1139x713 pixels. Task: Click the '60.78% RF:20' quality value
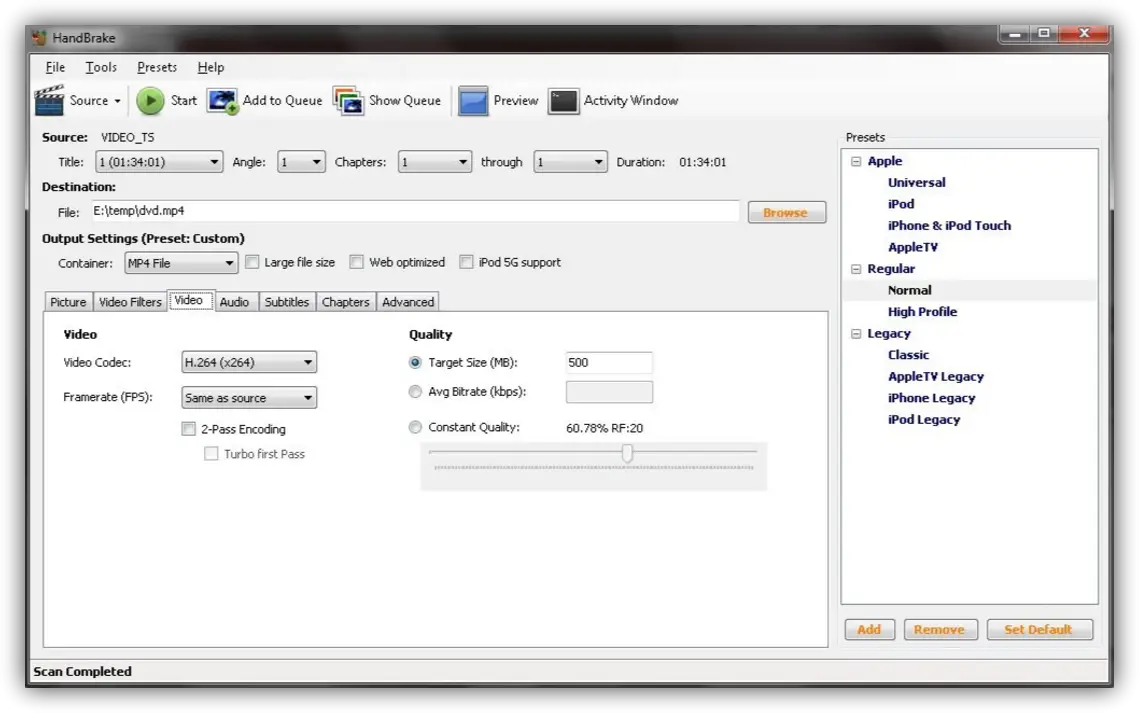(604, 428)
